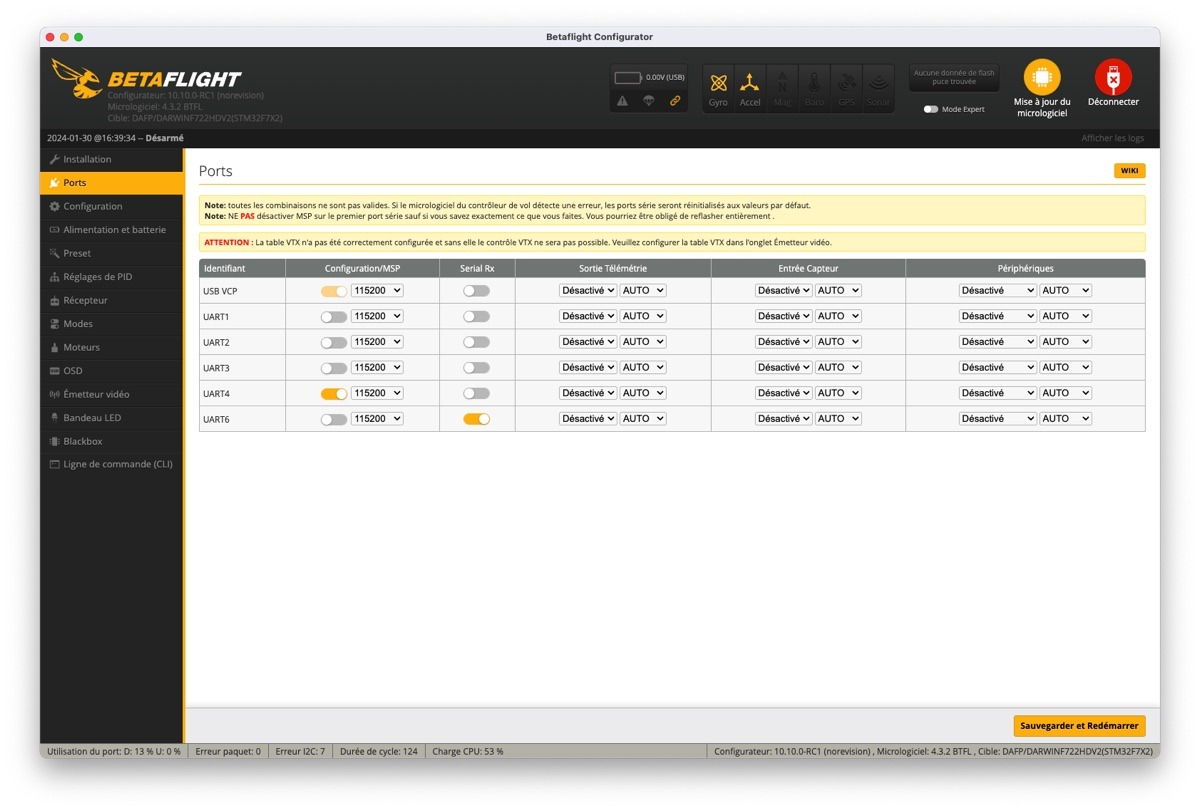Image resolution: width=1200 pixels, height=811 pixels.
Task: Click the OSD sidebar icon
Action: 55,371
